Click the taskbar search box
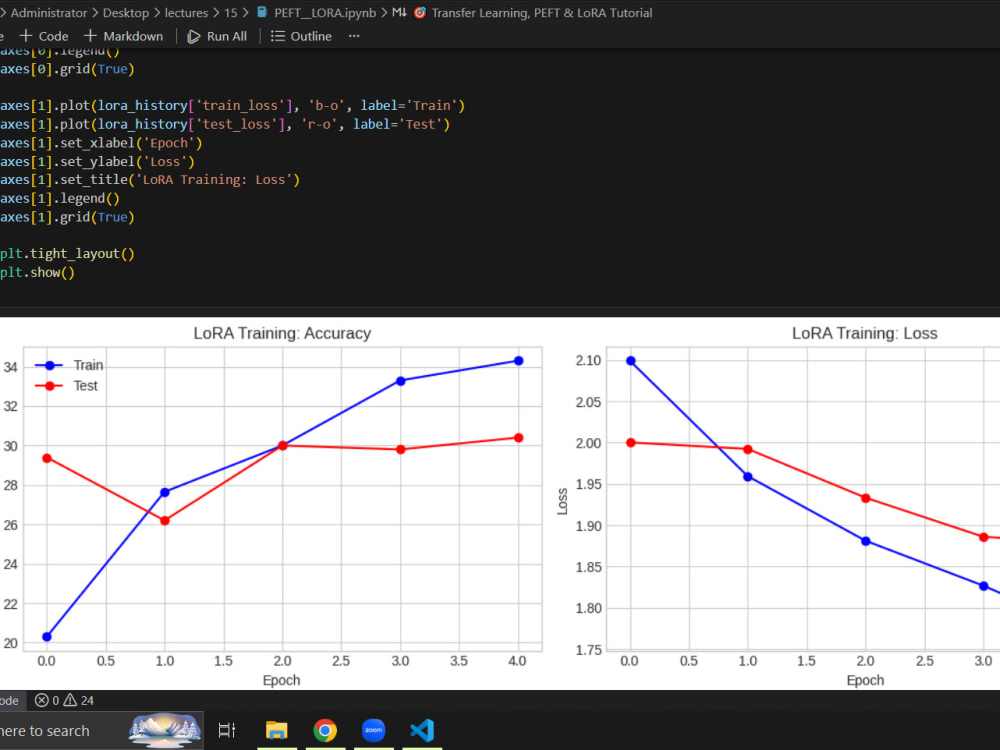This screenshot has width=1000, height=750. tap(101, 731)
